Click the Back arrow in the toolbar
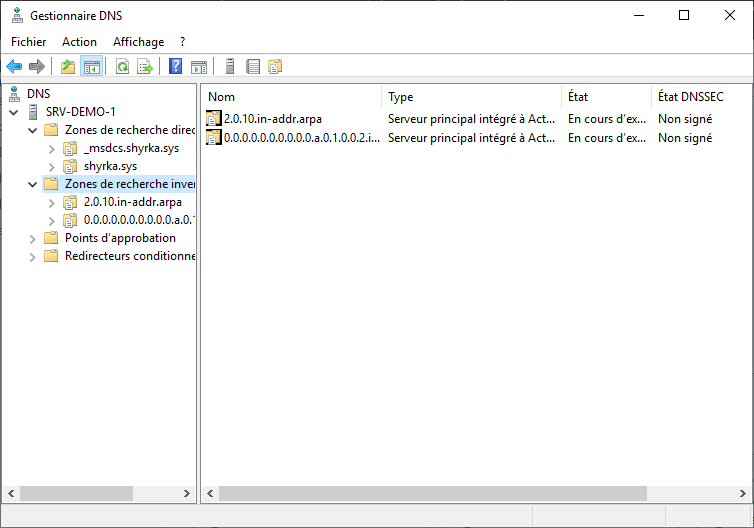This screenshot has height=528, width=754. [x=14, y=67]
